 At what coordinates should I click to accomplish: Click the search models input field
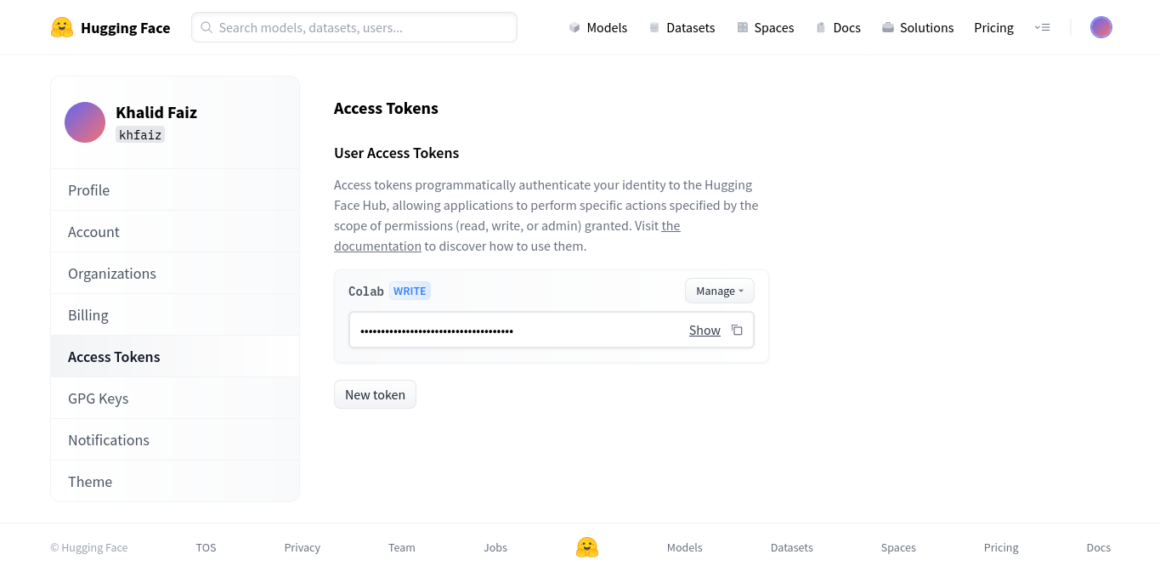coord(354,27)
